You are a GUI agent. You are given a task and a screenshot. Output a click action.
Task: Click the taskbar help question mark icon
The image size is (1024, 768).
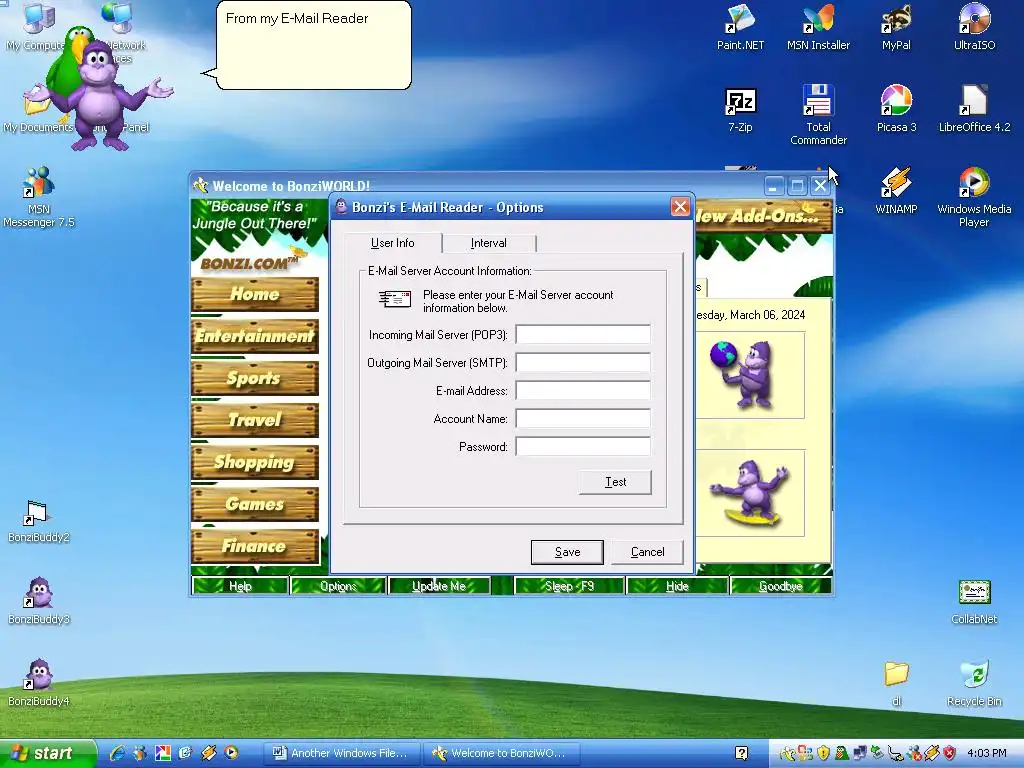[741, 753]
